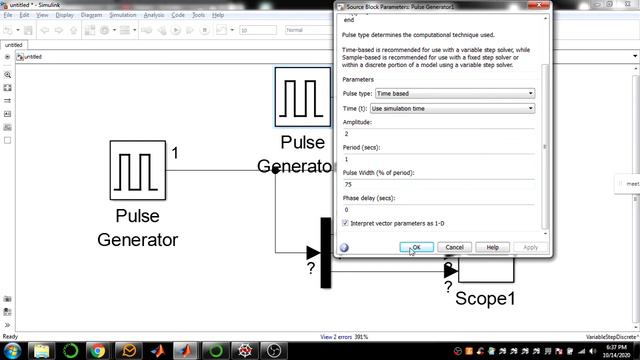Click the Area box palette icon
Viewport: 640px width, 360px height.
click(x=7, y=140)
